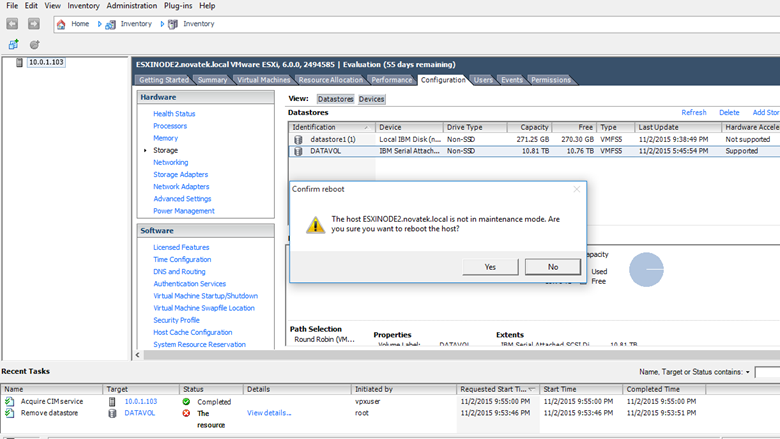
Task: Open Health Status hardware link
Action: click(x=174, y=114)
